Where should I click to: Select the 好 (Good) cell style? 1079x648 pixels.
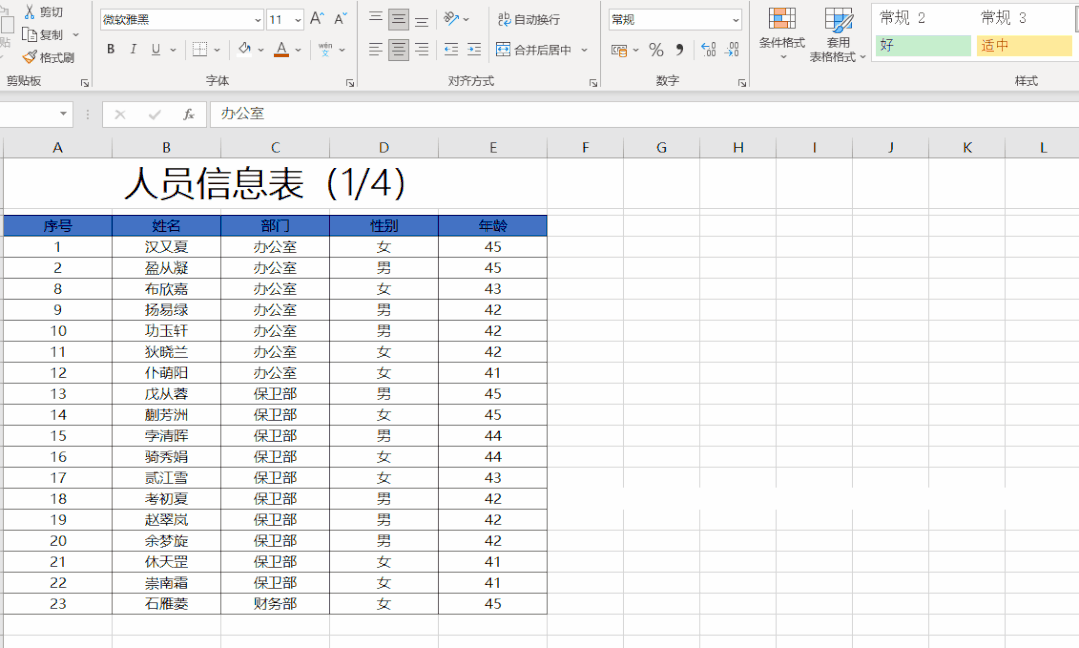[923, 45]
